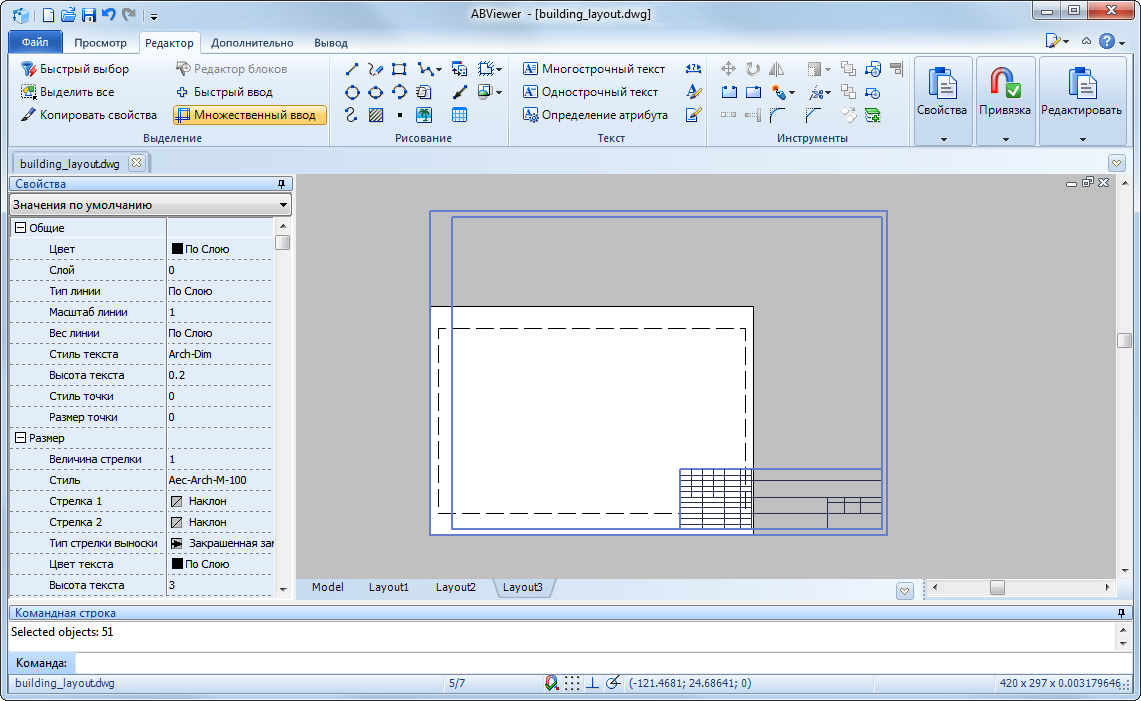The image size is (1141, 701).
Task: Insert a raster image with the palm tree icon
Action: tap(424, 115)
